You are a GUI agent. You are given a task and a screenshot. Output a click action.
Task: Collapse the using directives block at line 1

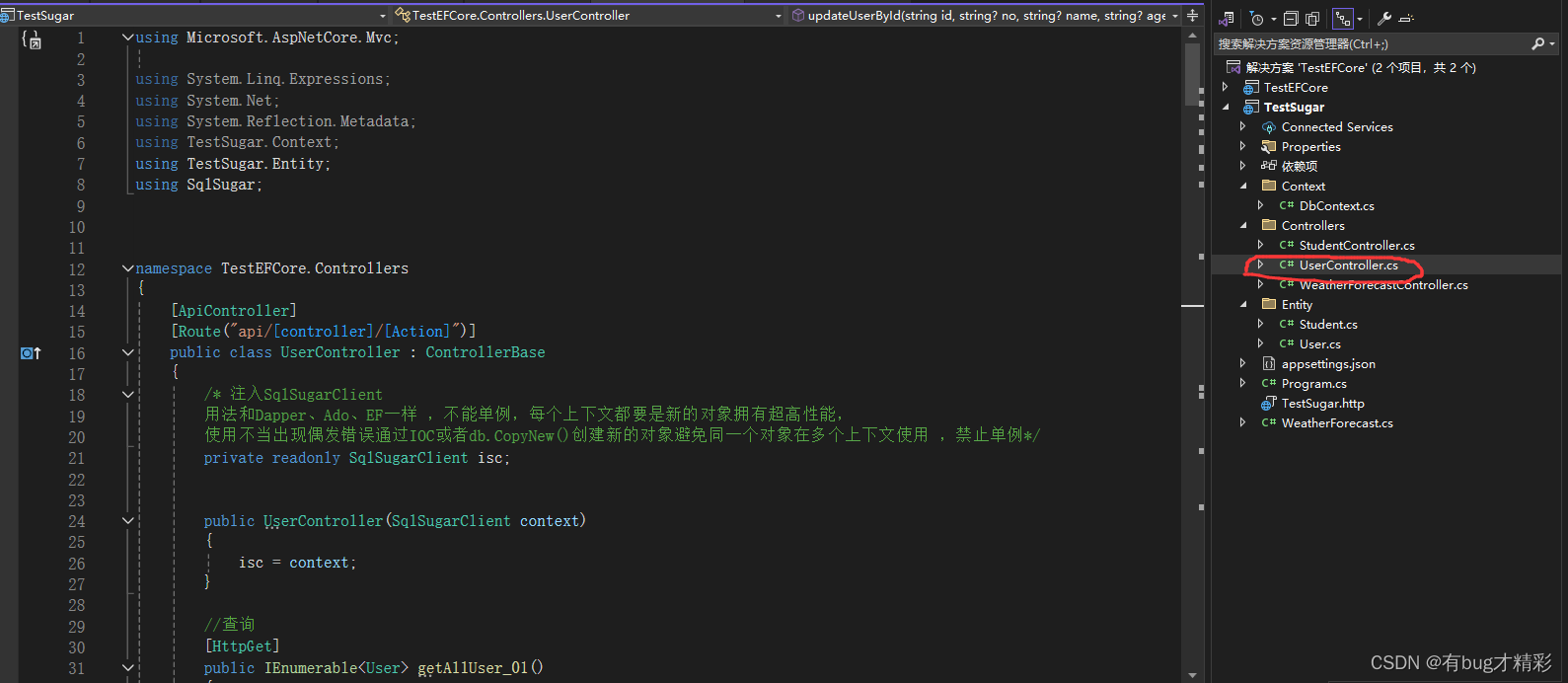(x=128, y=38)
